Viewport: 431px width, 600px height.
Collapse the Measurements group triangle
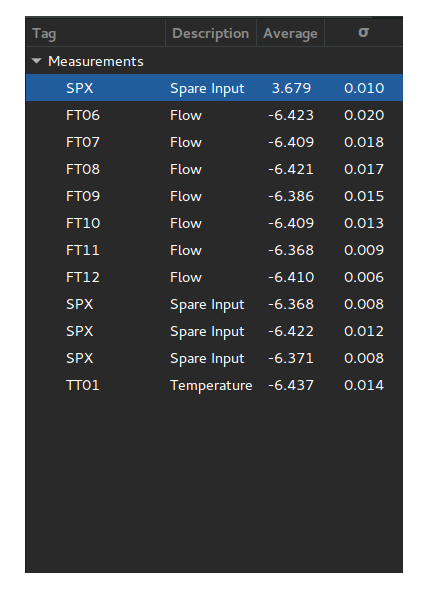(x=37, y=61)
